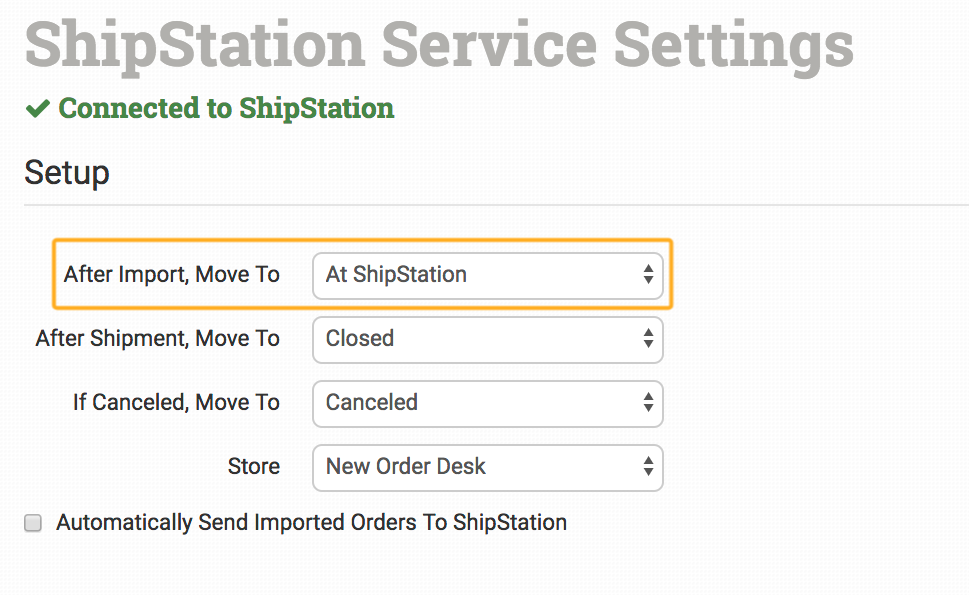Expand the If Canceled, Move To dropdown
Image resolution: width=969 pixels, height=595 pixels.
point(487,403)
